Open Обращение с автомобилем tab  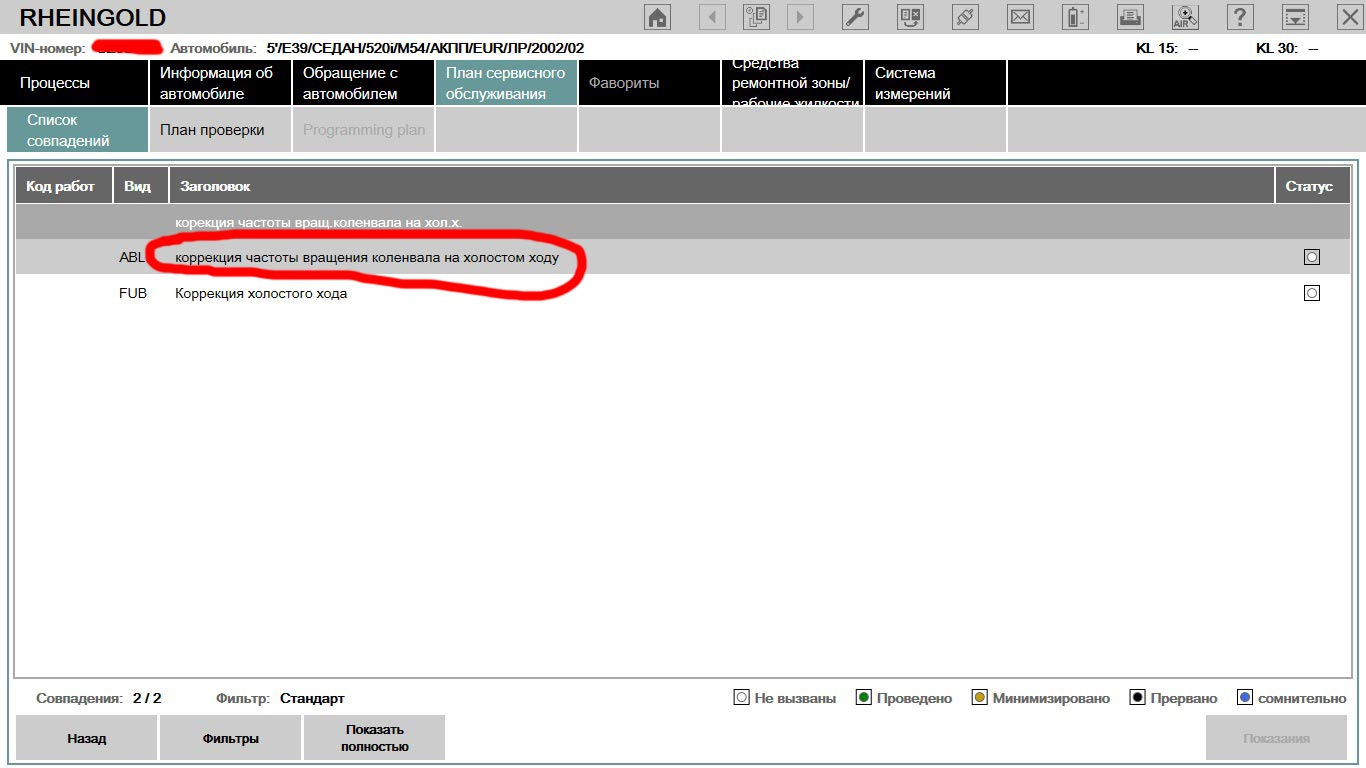(363, 83)
